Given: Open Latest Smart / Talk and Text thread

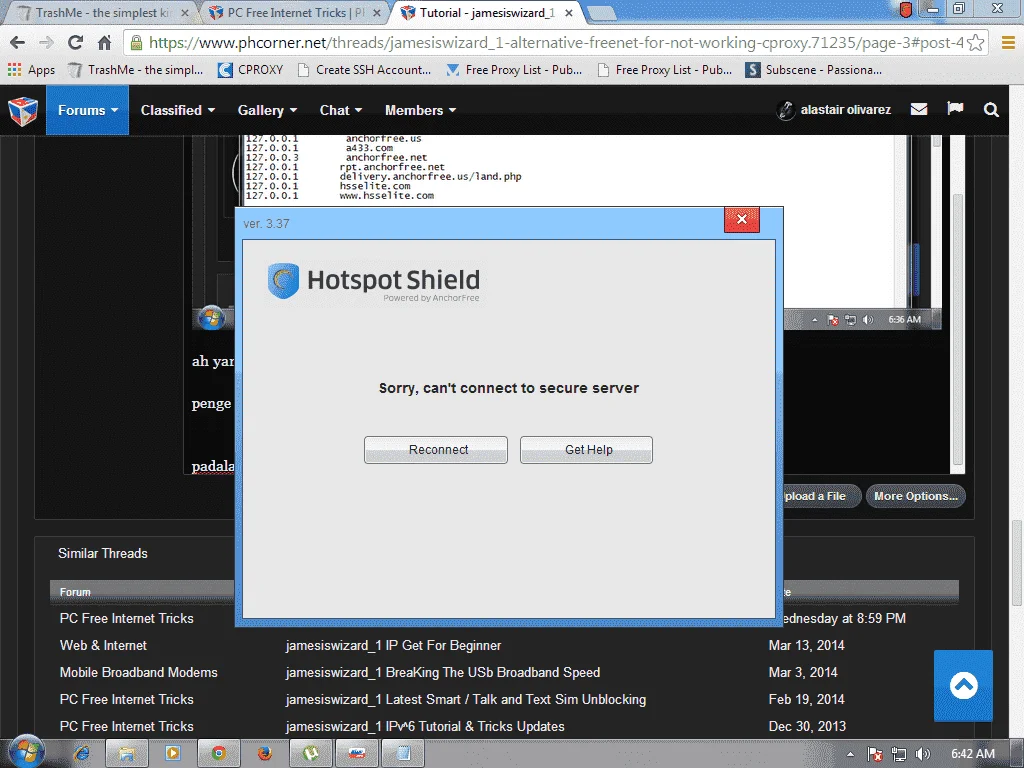Looking at the screenshot, I should [x=466, y=699].
